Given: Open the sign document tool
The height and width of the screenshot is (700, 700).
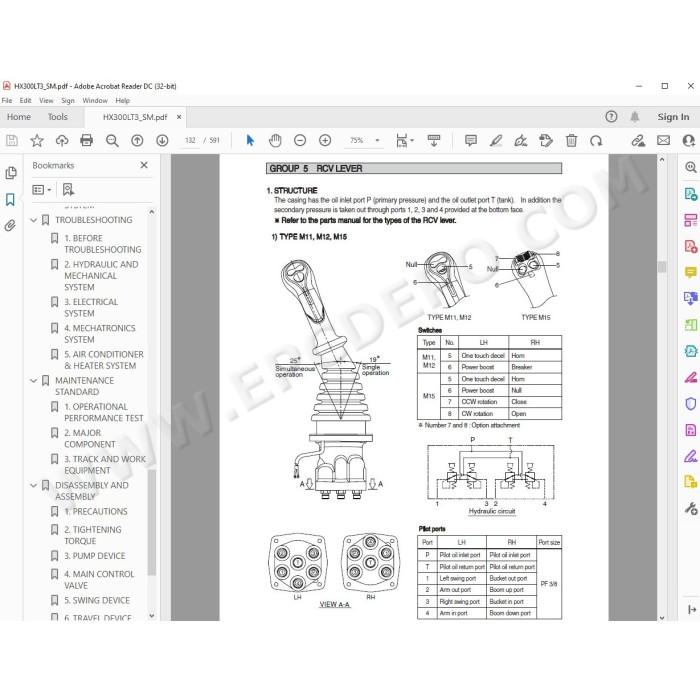Looking at the screenshot, I should click(x=521, y=141).
